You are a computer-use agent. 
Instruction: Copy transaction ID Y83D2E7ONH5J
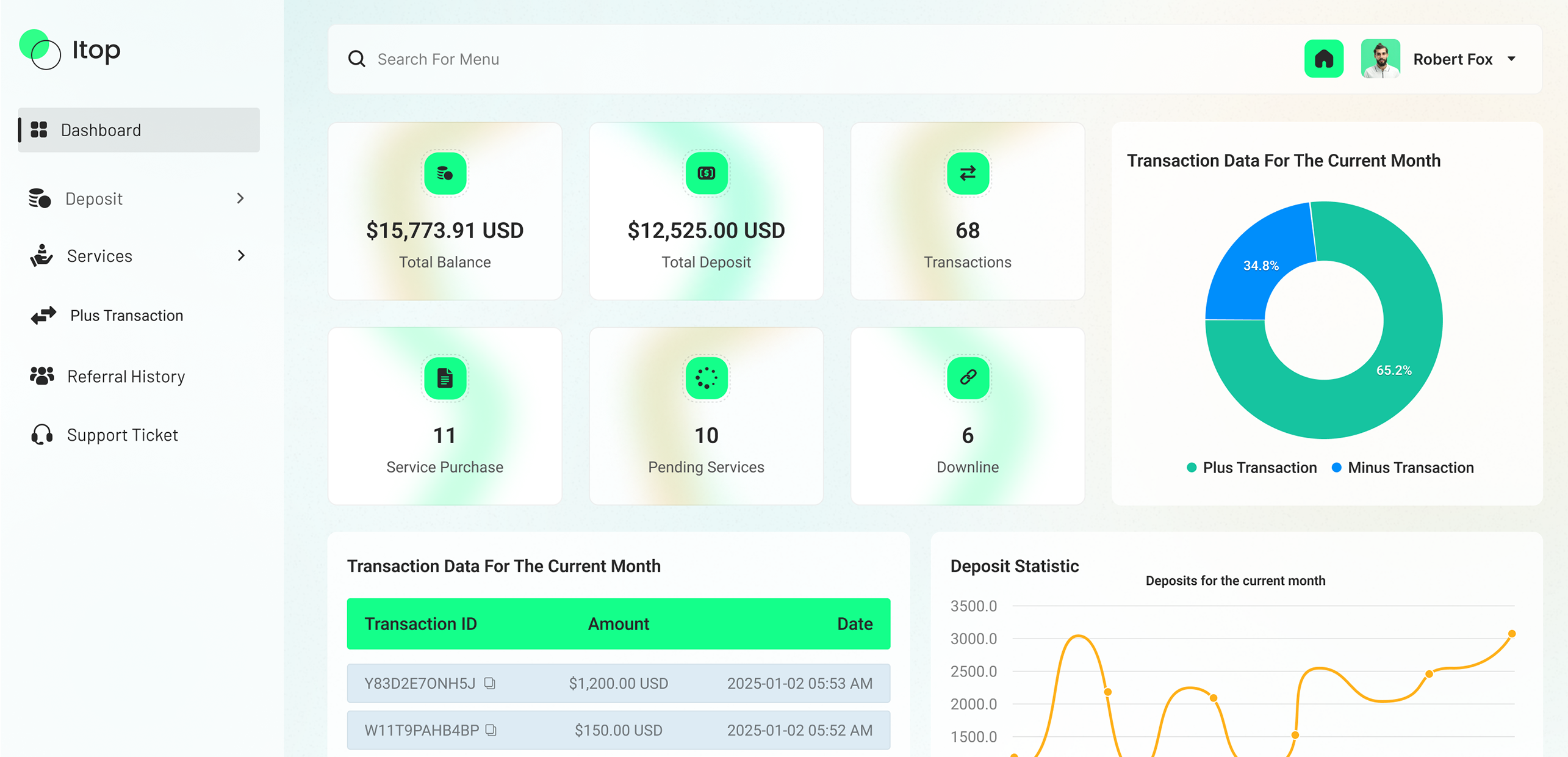pyautogui.click(x=489, y=683)
